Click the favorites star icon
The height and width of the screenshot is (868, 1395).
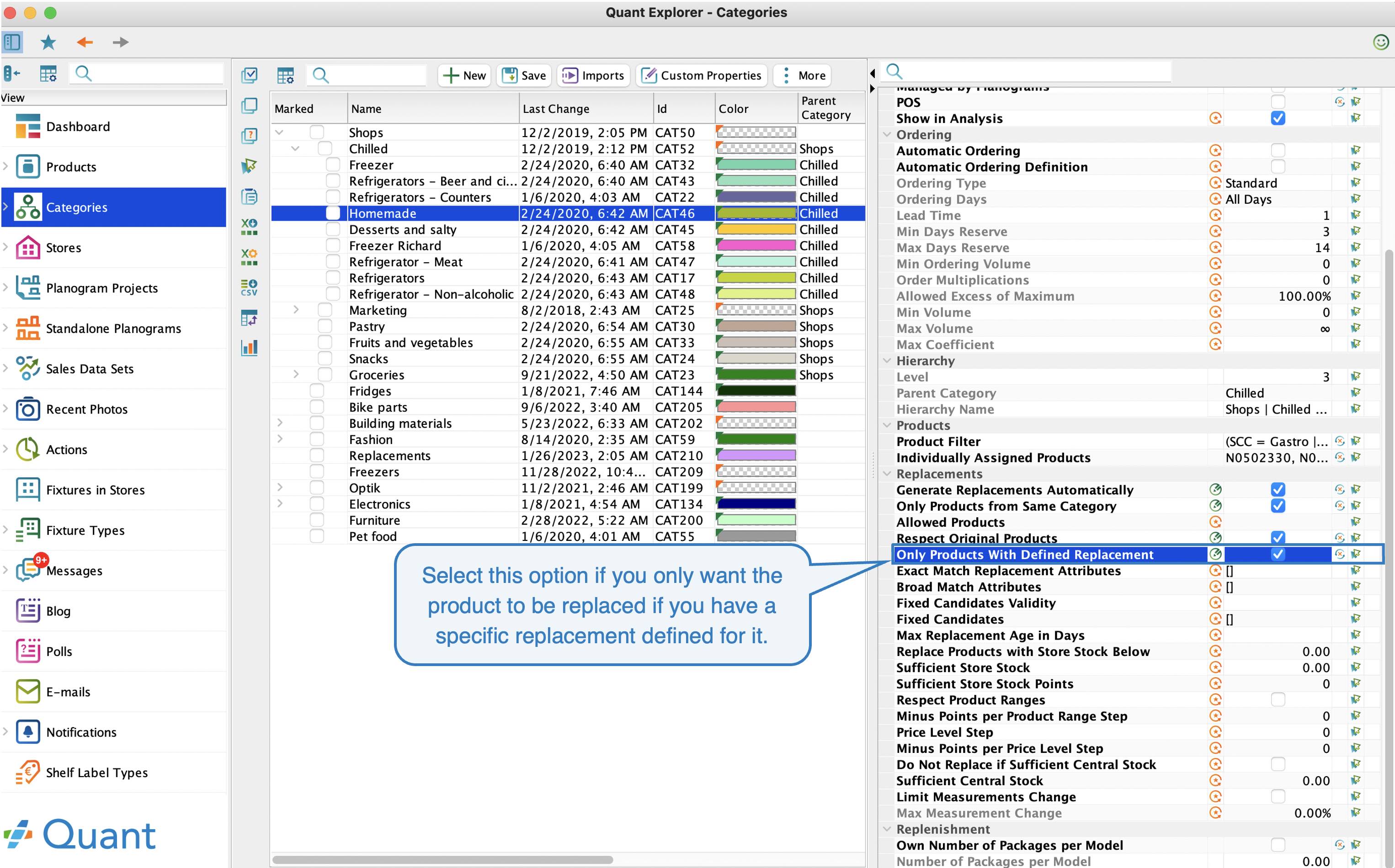click(x=48, y=42)
